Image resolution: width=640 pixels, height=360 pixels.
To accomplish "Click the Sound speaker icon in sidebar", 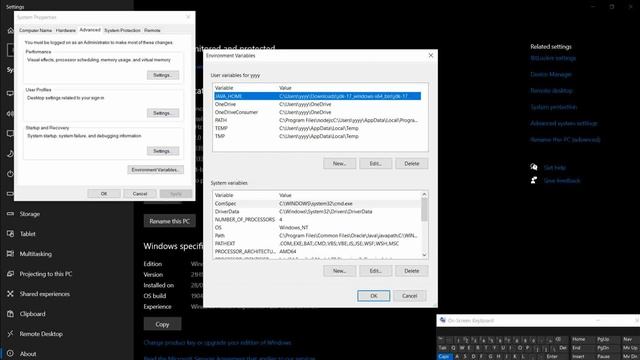I will [10, 113].
